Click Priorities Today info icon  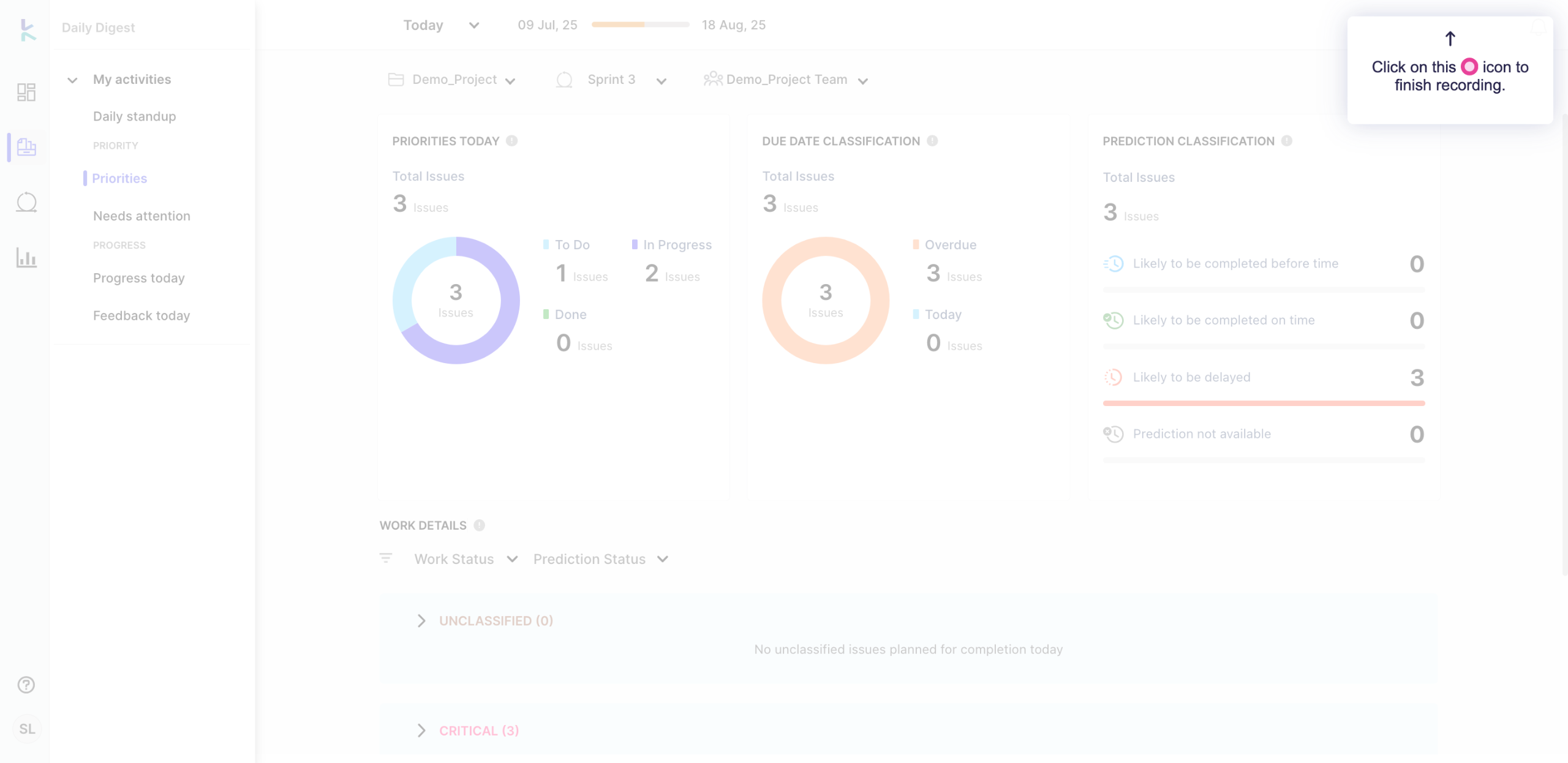click(x=512, y=141)
